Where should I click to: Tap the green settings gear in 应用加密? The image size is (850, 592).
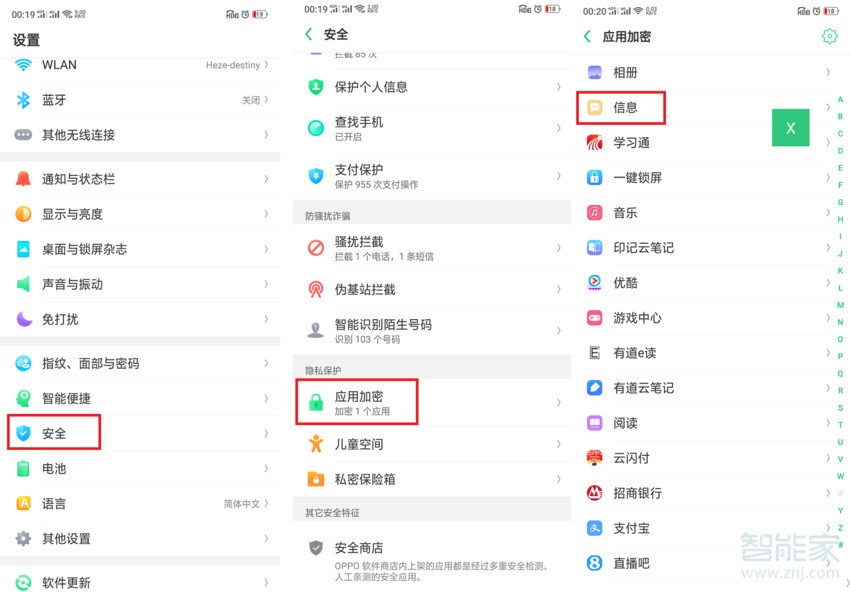coord(829,36)
